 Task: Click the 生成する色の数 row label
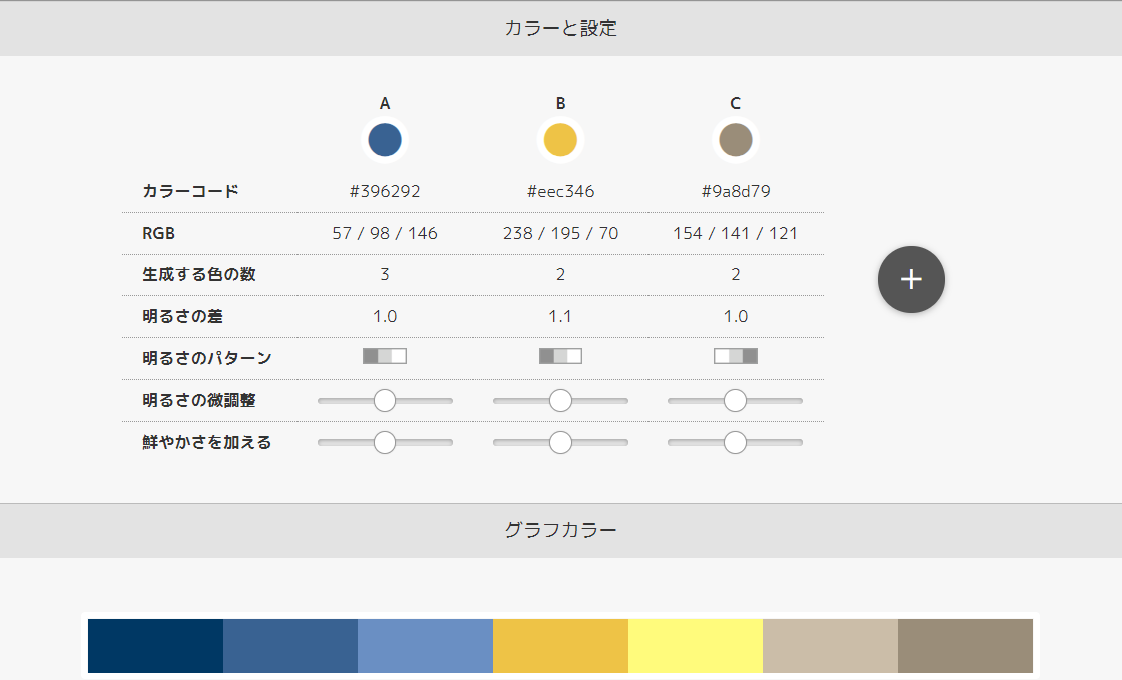199,274
